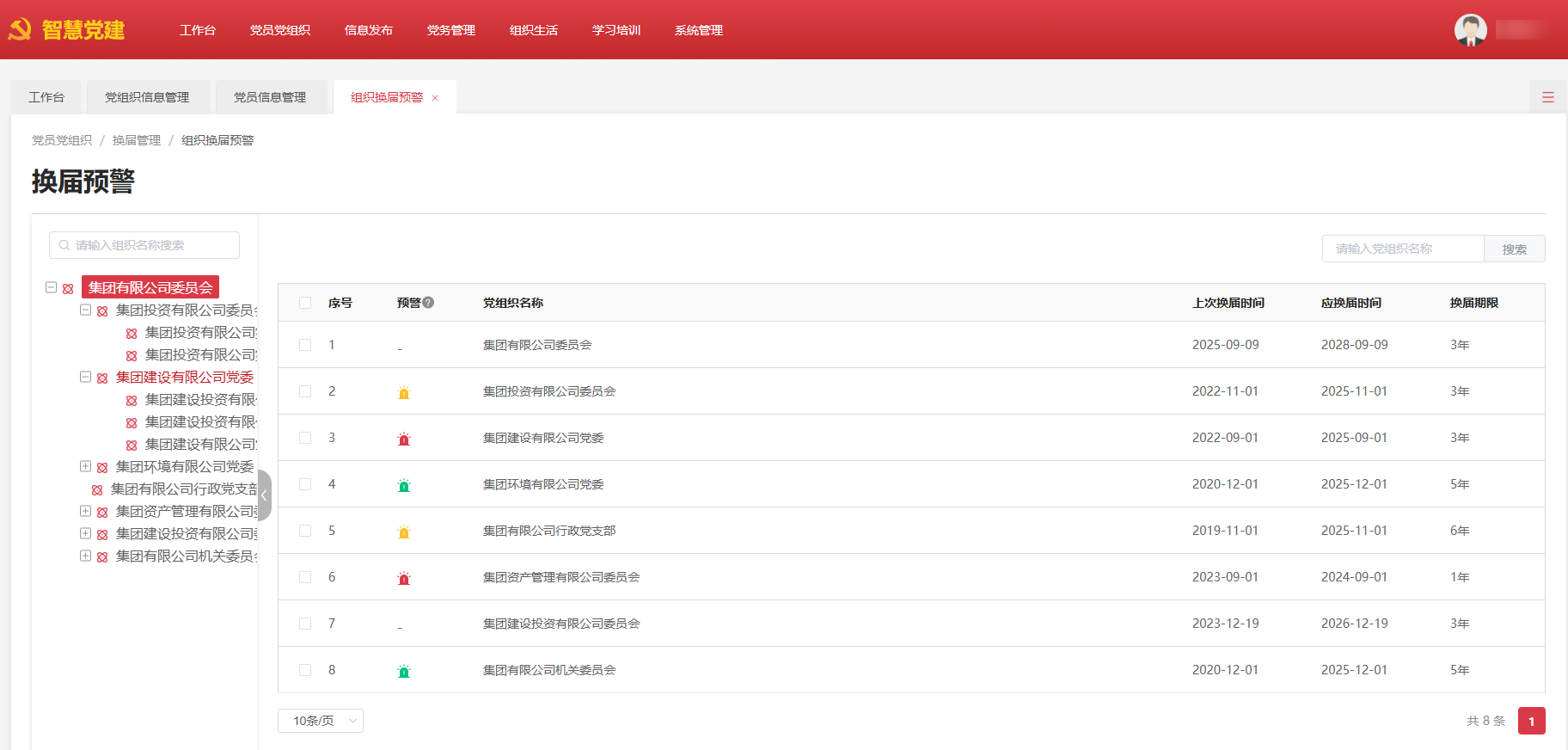Image resolution: width=1568 pixels, height=750 pixels.
Task: Open the 党务管理 top menu
Action: coord(450,30)
